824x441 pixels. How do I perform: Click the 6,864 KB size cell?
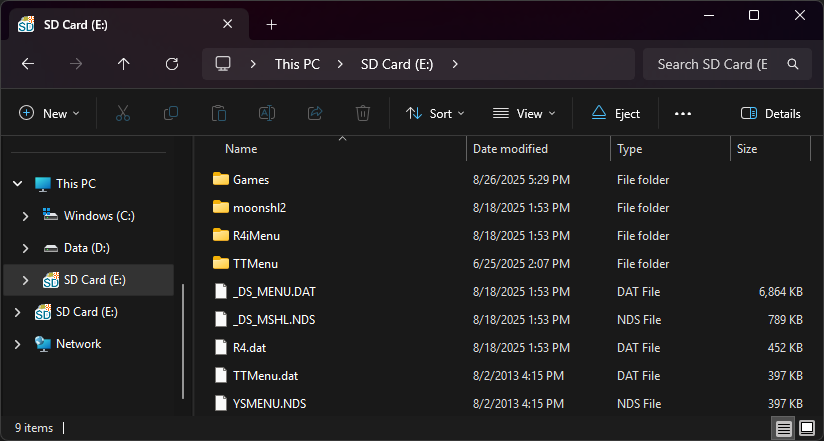pyautogui.click(x=780, y=292)
